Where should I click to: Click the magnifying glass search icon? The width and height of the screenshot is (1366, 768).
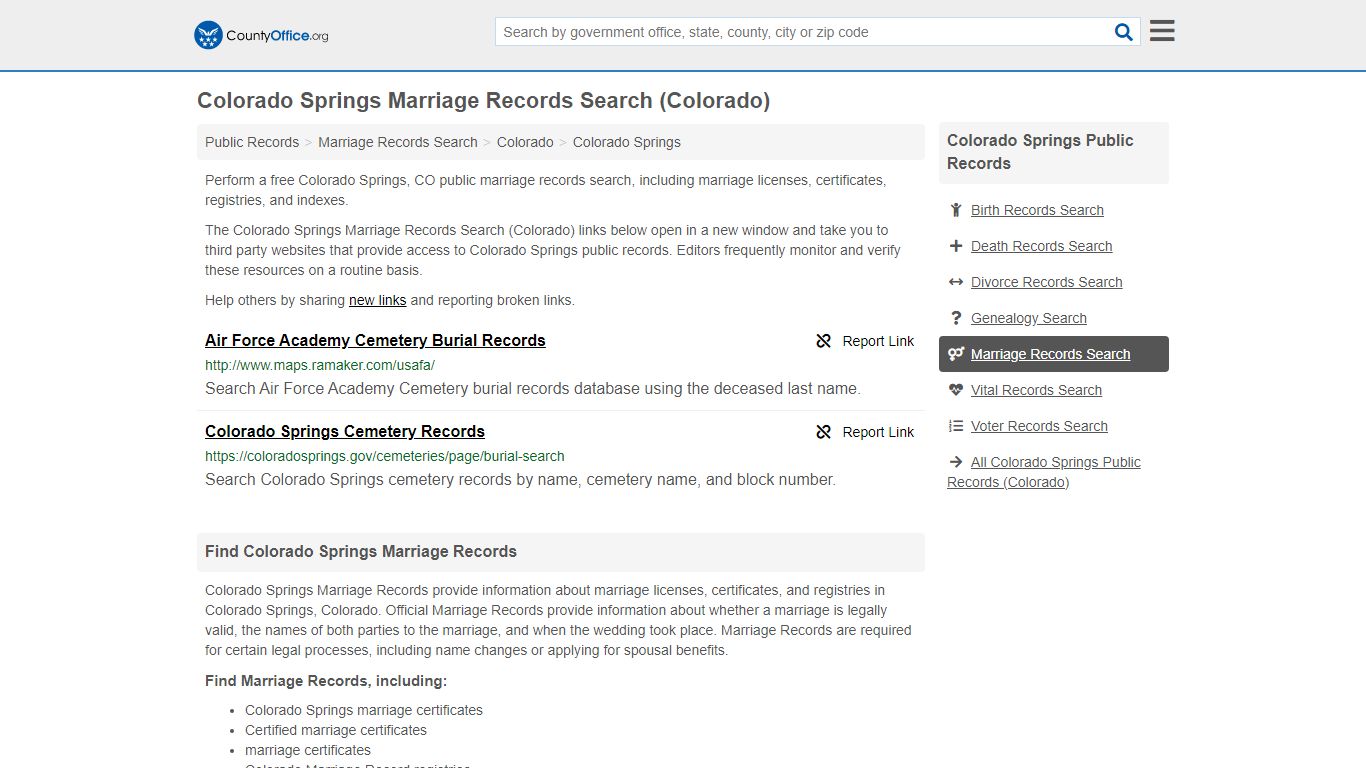pos(1124,32)
